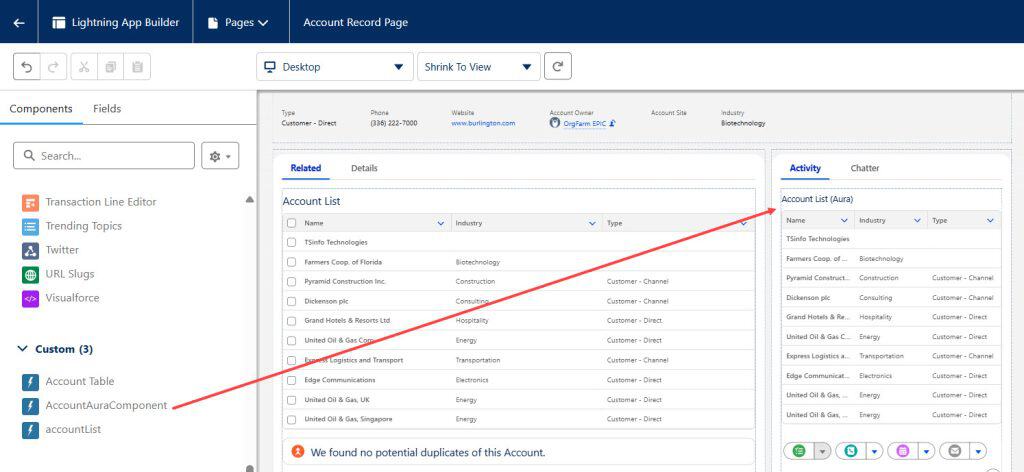Click the change owner icon beside OrgFarm EPIC
The width and height of the screenshot is (1024, 472).
[613, 123]
